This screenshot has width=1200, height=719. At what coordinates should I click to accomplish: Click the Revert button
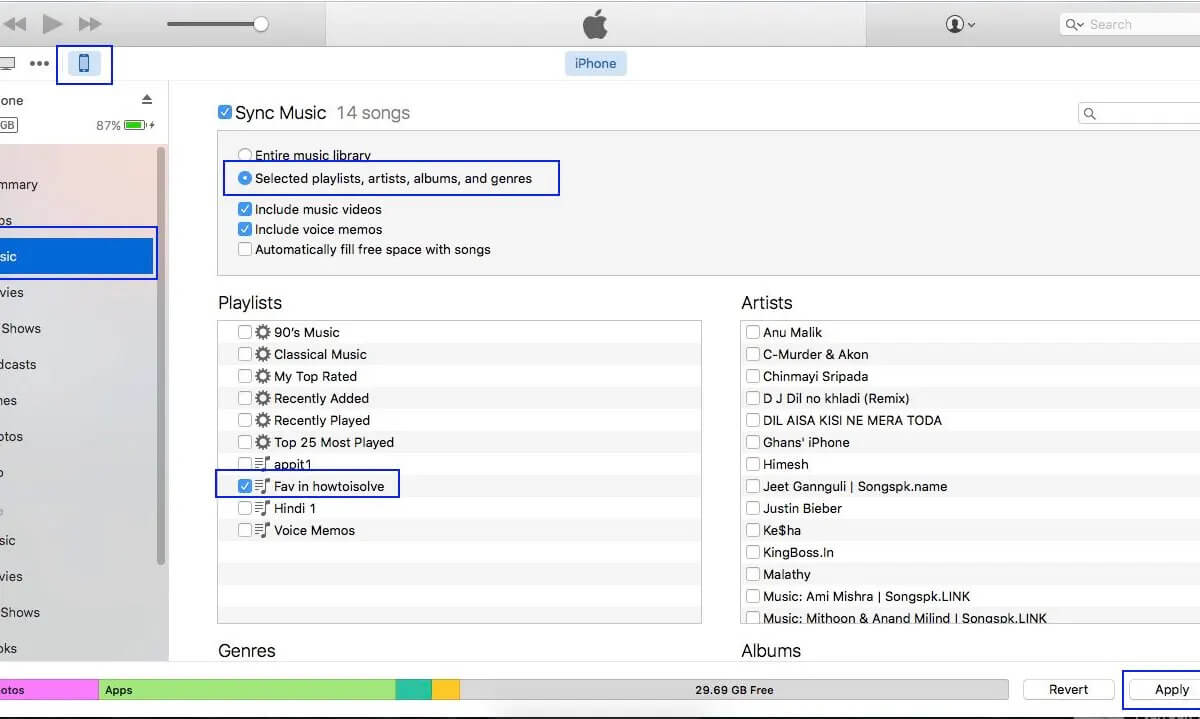coord(1068,689)
